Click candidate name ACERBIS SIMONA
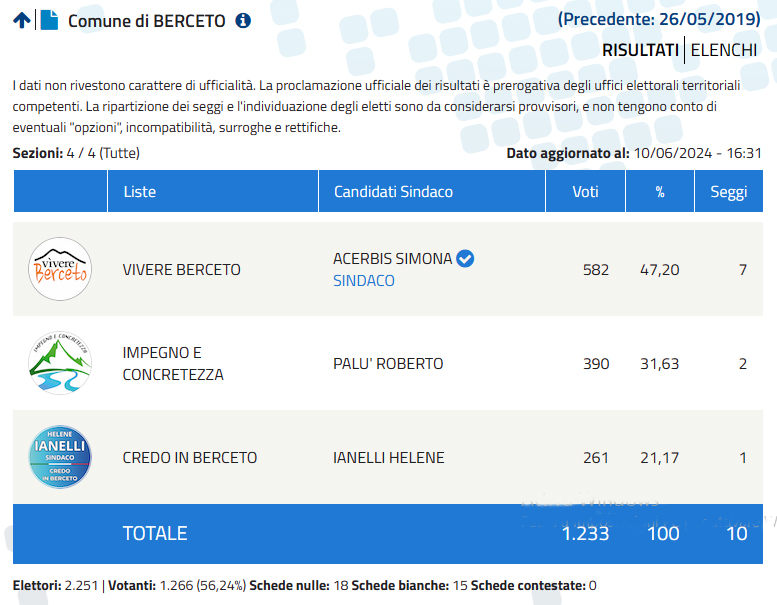 click(x=392, y=259)
